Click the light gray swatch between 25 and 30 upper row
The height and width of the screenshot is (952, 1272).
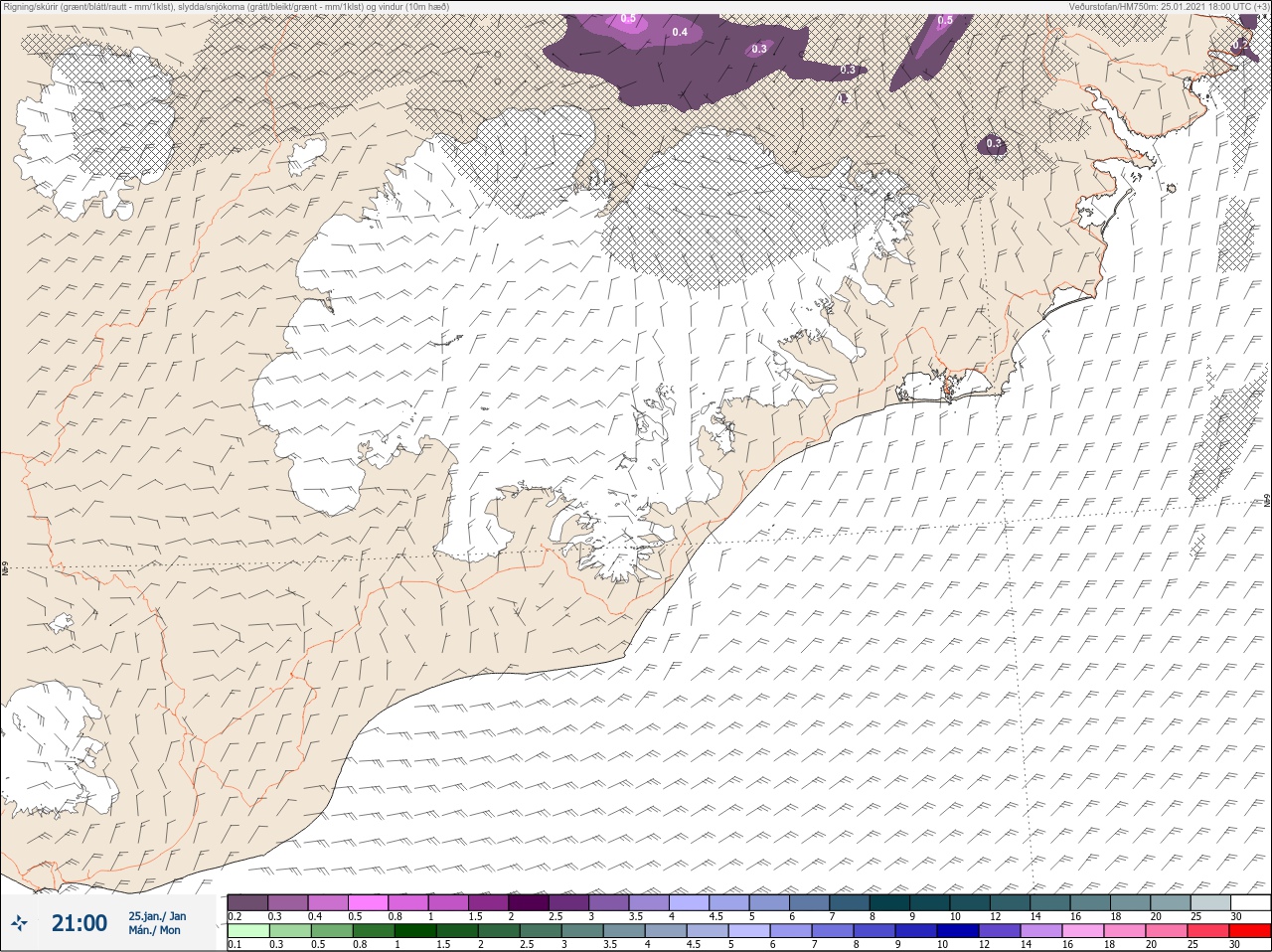[1209, 902]
